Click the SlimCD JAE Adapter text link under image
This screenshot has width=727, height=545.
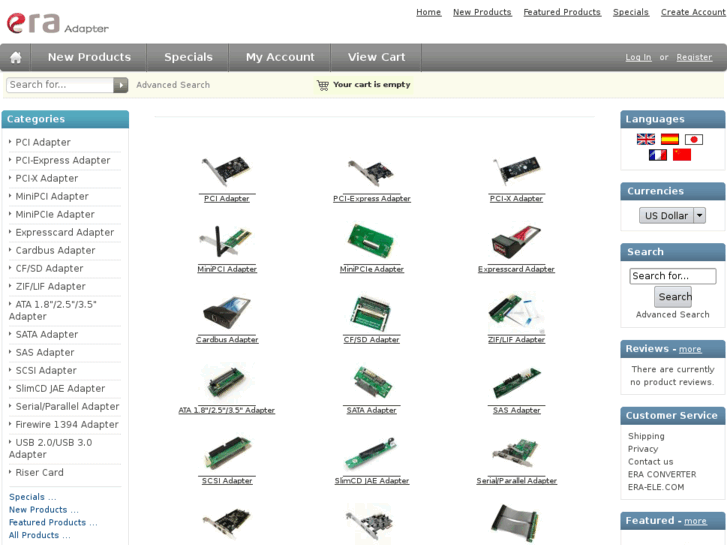[x=372, y=481]
